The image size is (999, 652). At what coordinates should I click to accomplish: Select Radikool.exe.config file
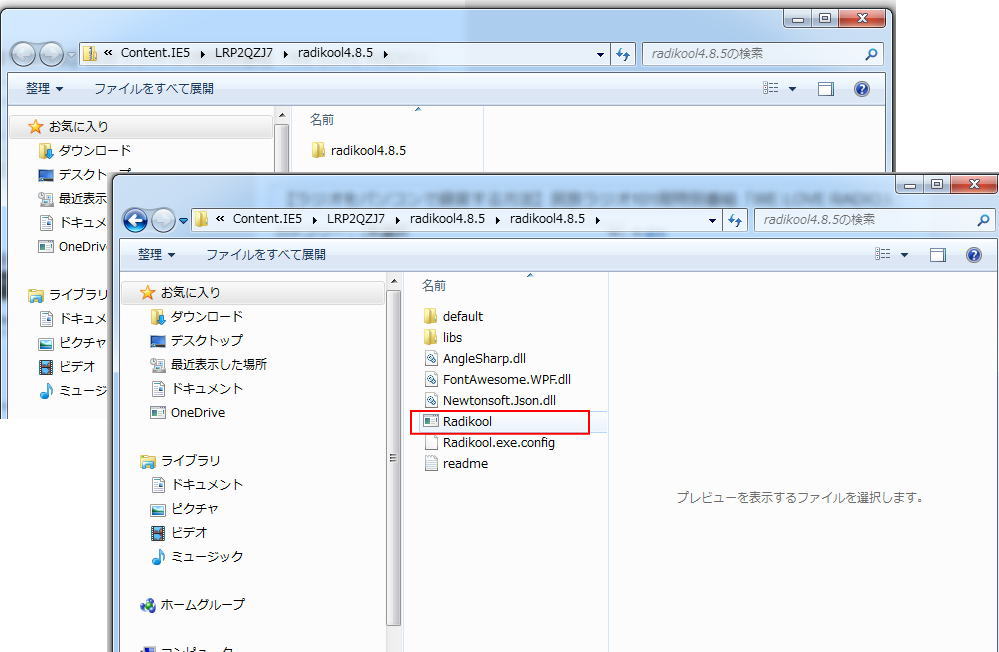(499, 442)
